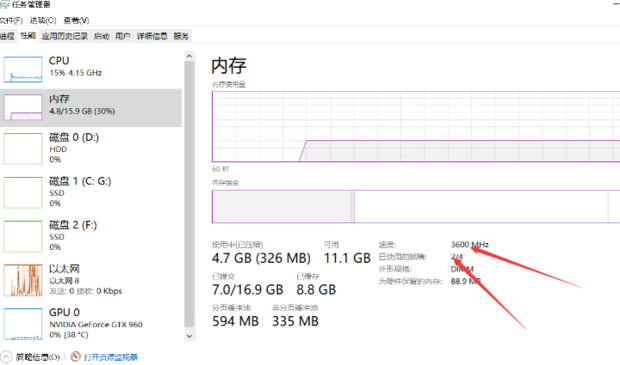This screenshot has width=620, height=365.
Task: Select the 内存 memory graph thumbnail
Action: click(23, 107)
